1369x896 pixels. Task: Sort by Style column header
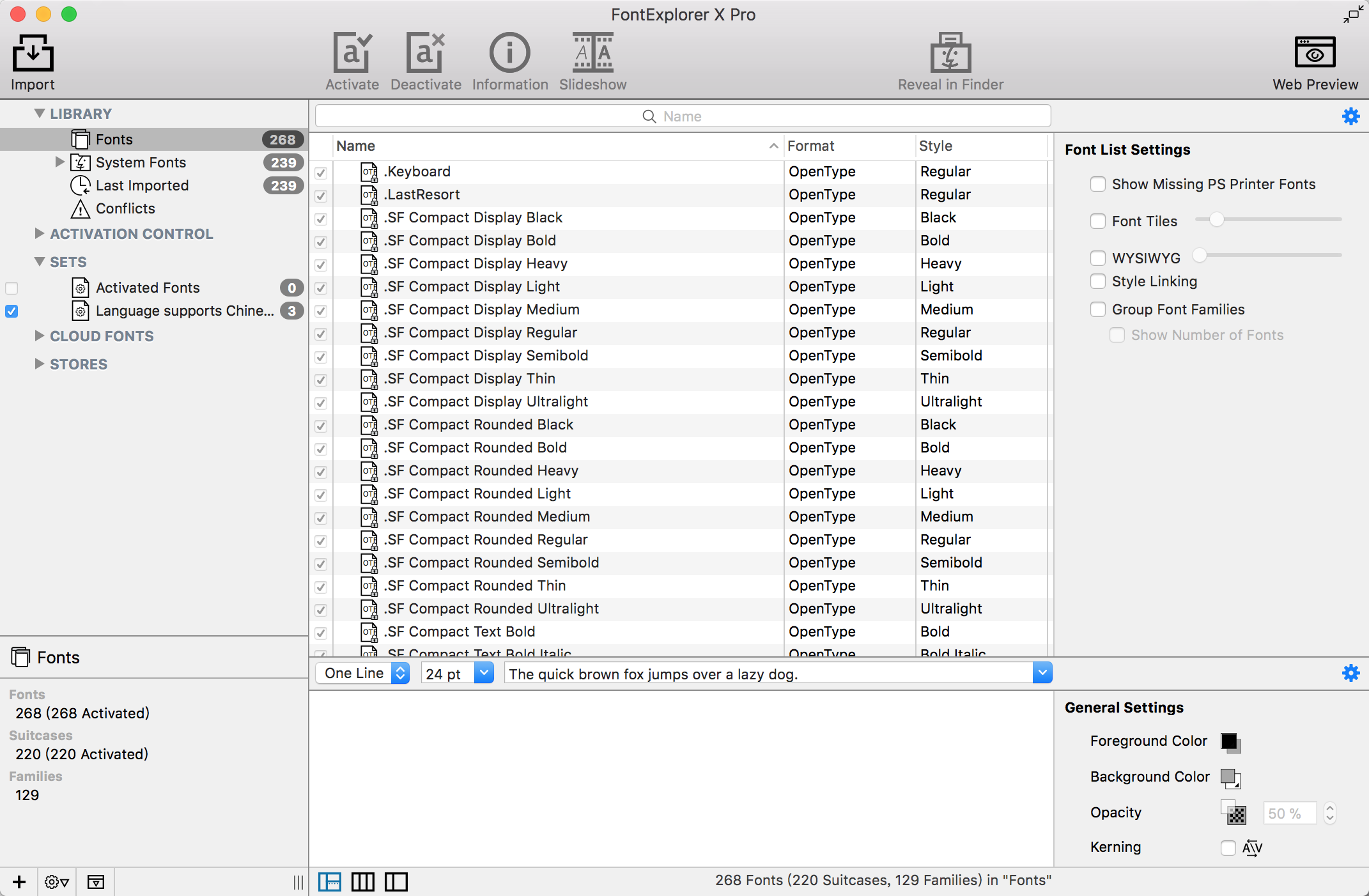(981, 146)
